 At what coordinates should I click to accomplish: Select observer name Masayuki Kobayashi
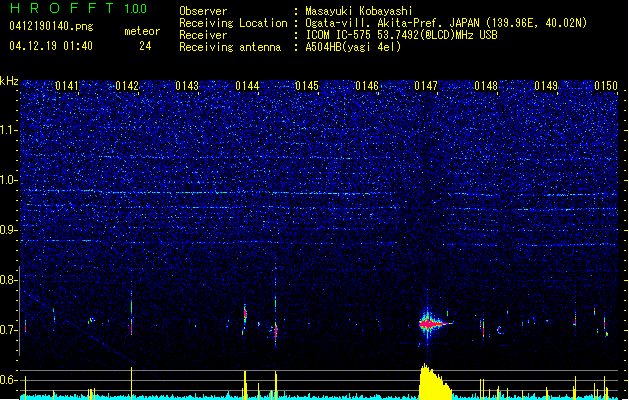pos(359,11)
